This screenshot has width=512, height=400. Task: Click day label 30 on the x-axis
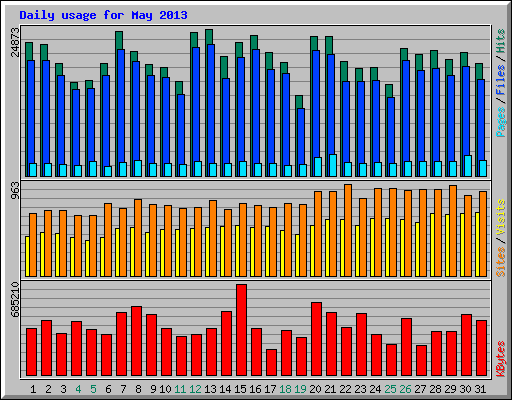point(465,389)
